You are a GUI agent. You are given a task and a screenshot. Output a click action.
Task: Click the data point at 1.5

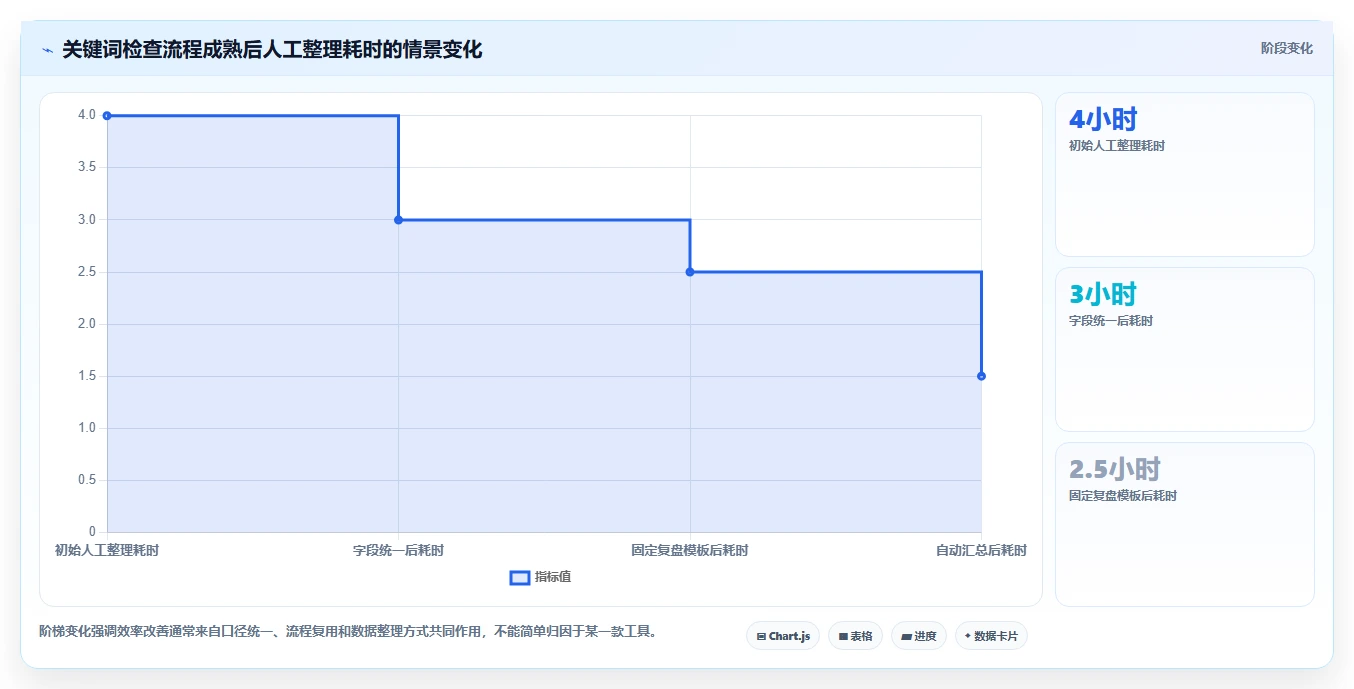click(x=981, y=376)
